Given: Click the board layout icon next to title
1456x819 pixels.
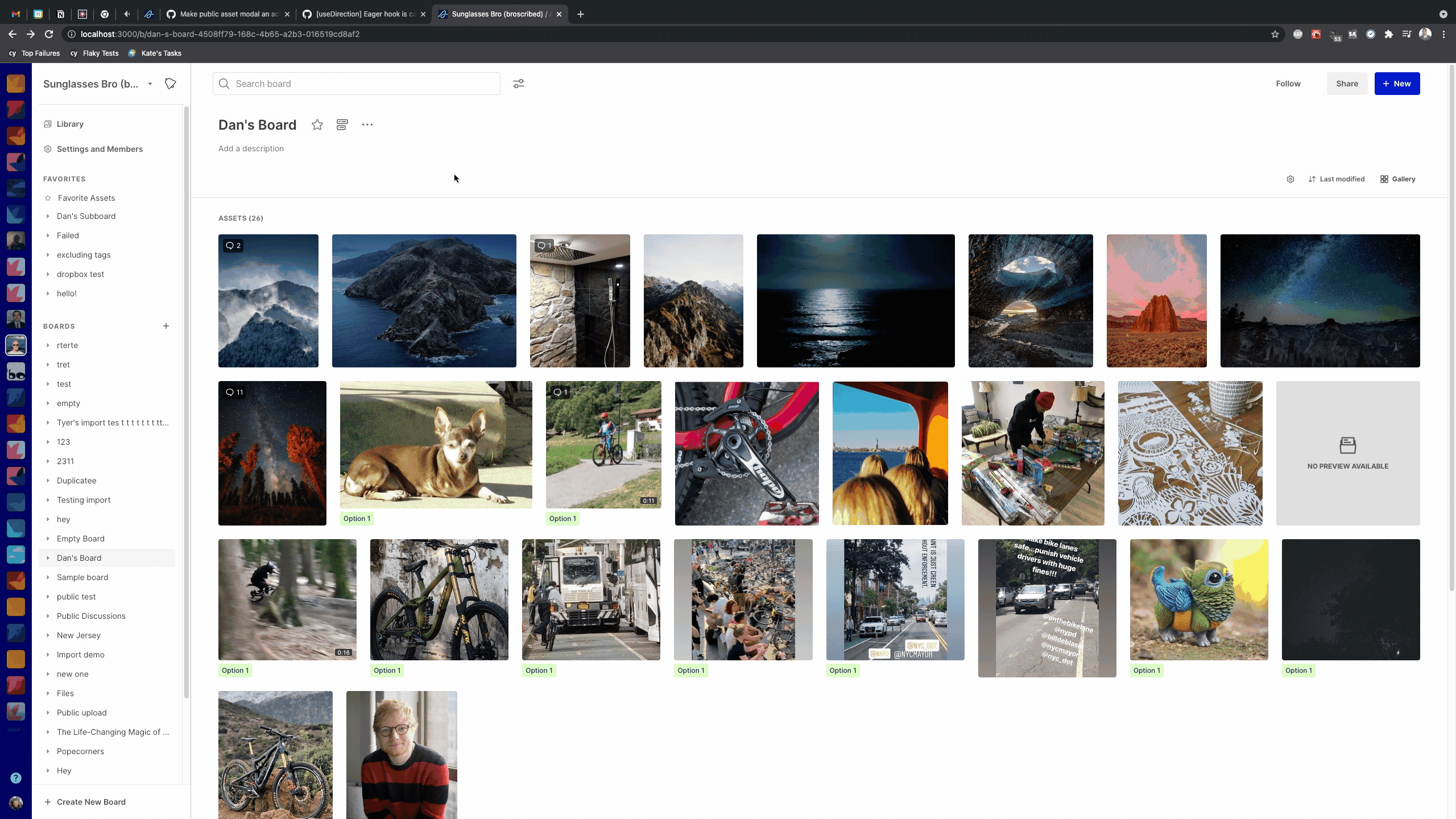Looking at the screenshot, I should click(342, 125).
